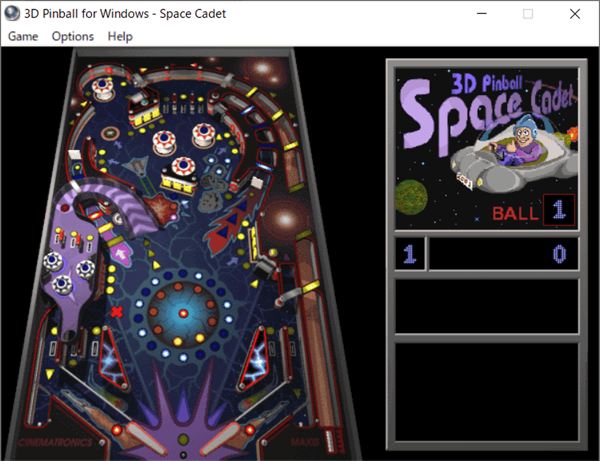Click the glowing center of blue wormhole circle
Screen dimensions: 600x461
[x=183, y=313]
